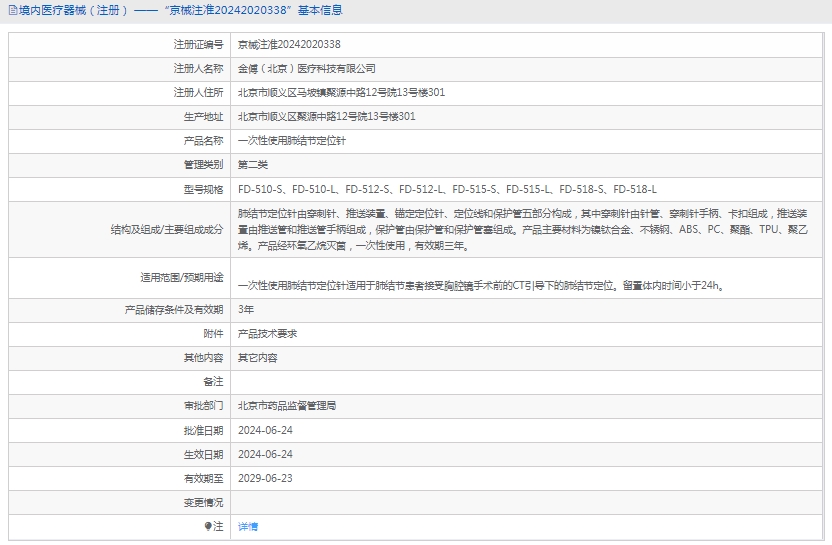Click the 生产地址 address value
Image resolution: width=832 pixels, height=545 pixels.
[326, 117]
